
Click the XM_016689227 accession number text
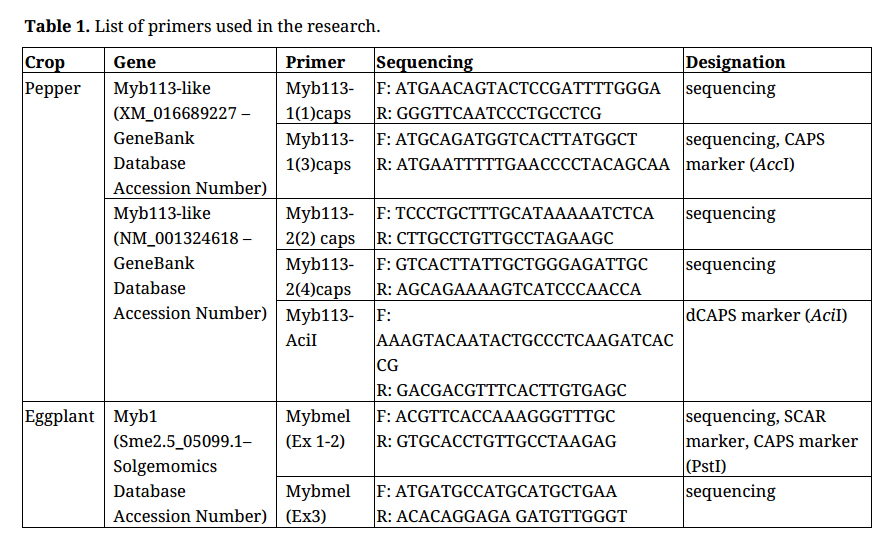[x=176, y=113]
